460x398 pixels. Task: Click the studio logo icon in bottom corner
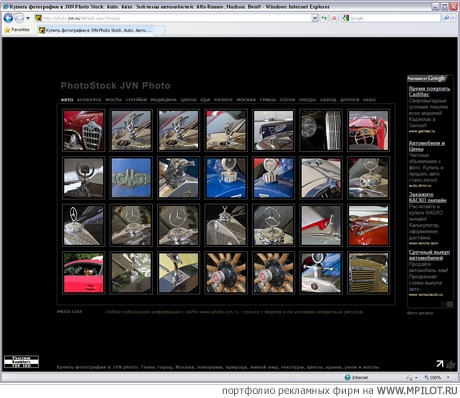pos(451,365)
